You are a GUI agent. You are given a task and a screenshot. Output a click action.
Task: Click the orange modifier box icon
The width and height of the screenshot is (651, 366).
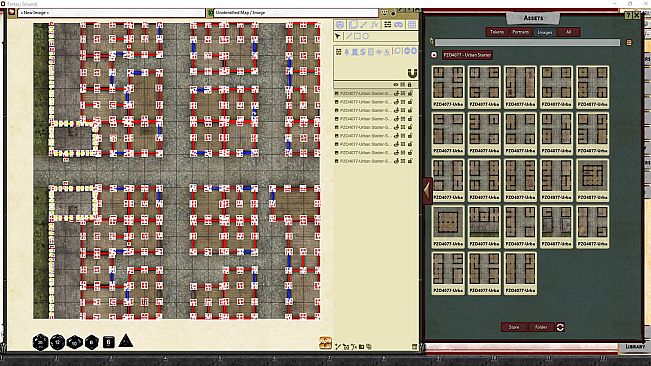tap(325, 343)
